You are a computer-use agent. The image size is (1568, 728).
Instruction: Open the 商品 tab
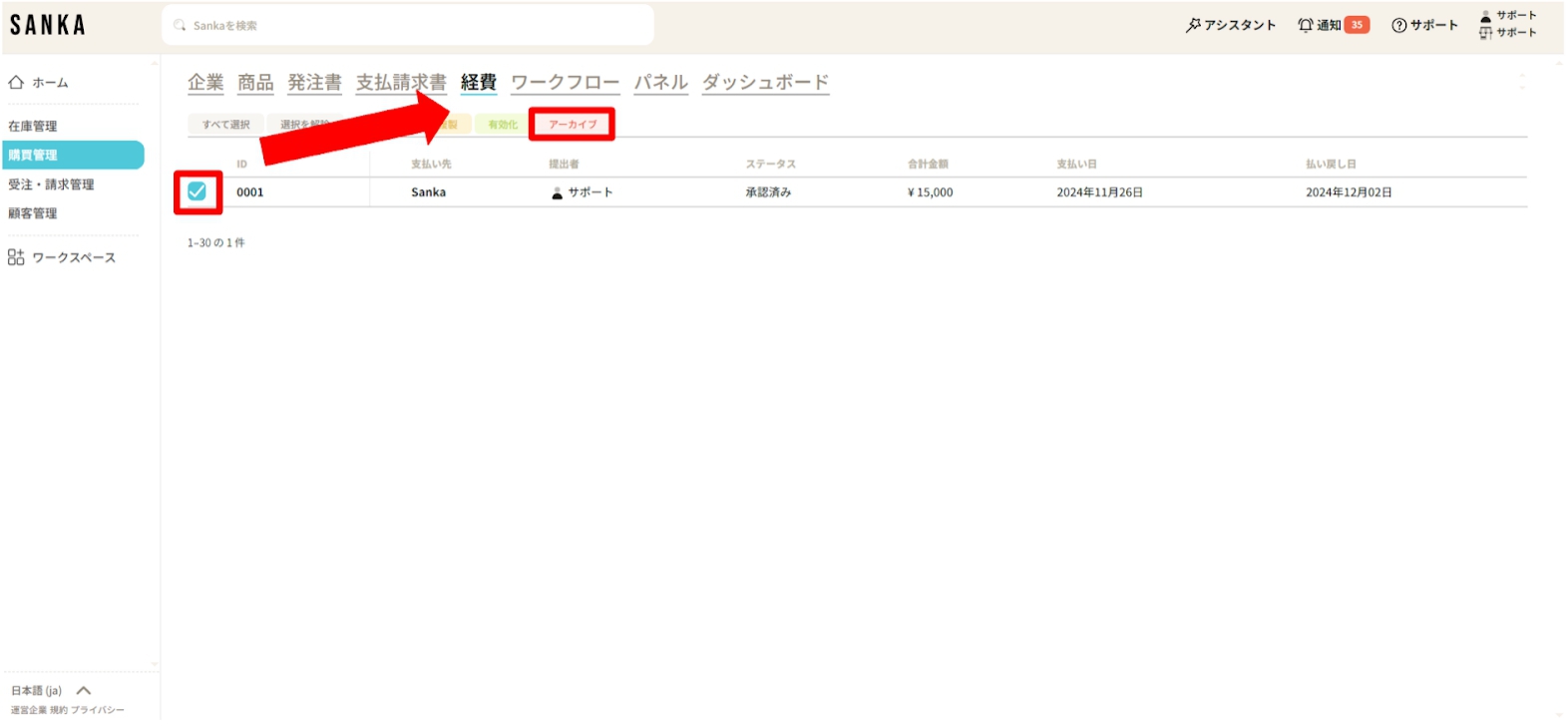click(x=255, y=83)
